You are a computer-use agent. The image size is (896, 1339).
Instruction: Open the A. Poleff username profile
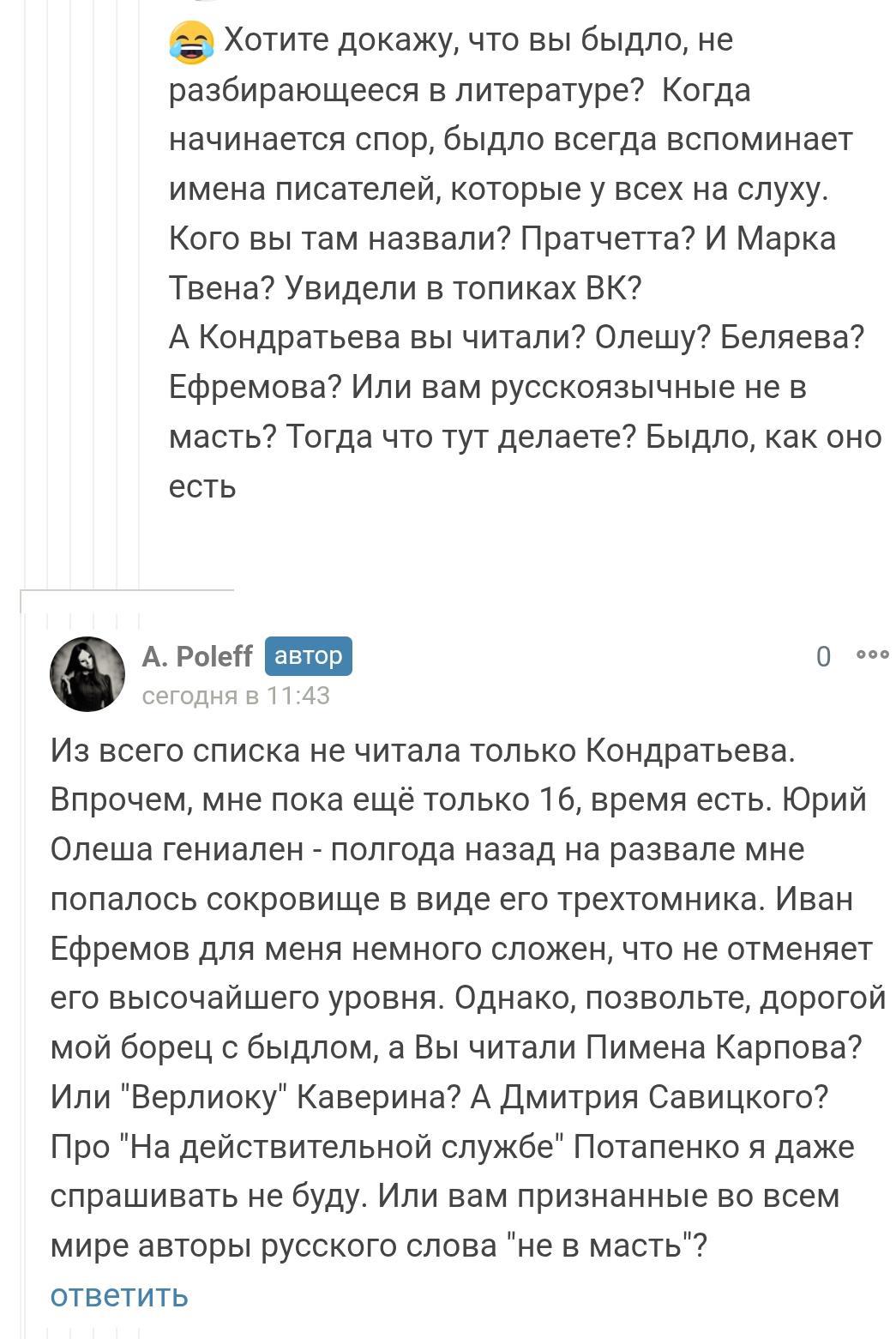pyautogui.click(x=196, y=656)
